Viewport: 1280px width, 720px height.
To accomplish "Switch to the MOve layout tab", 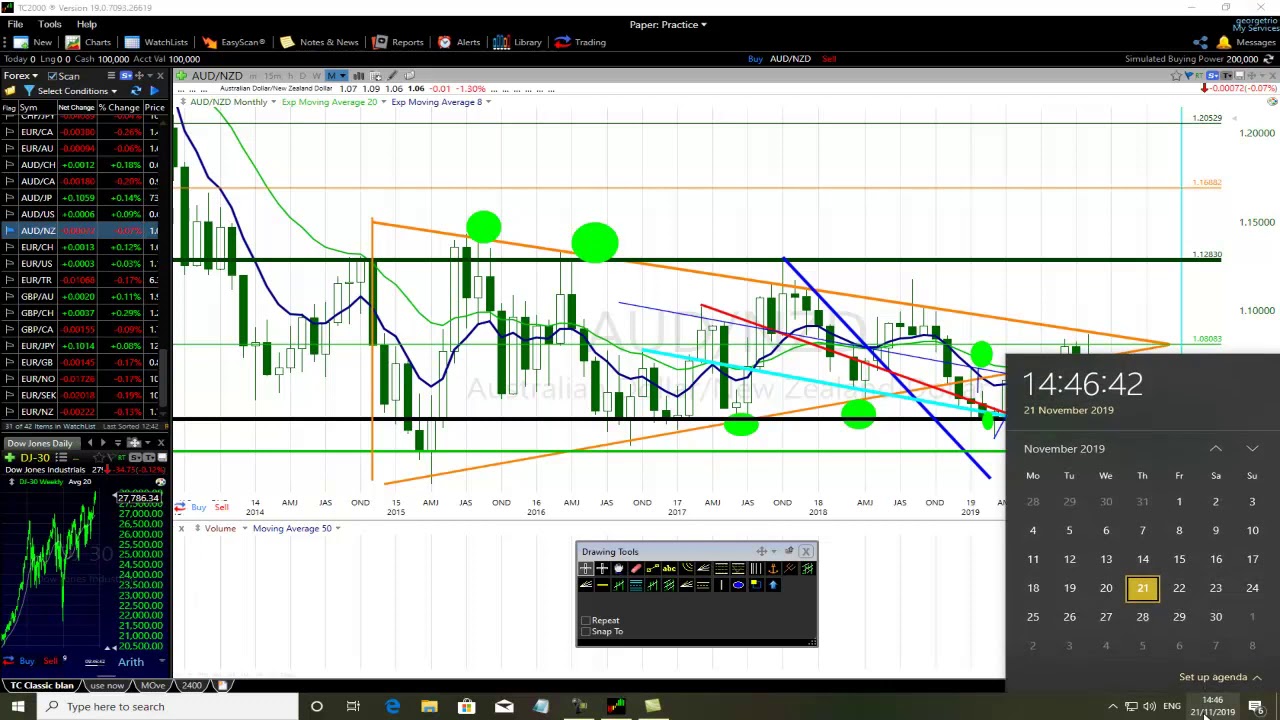I will point(153,685).
